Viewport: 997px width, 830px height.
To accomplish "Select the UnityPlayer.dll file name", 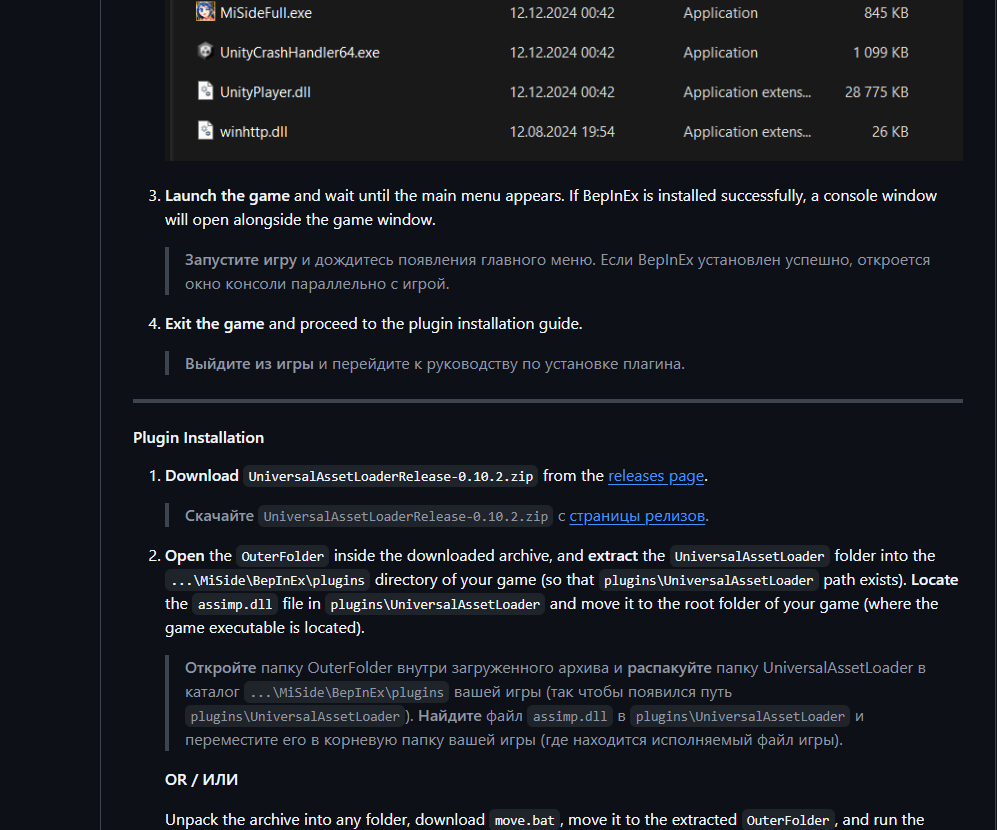I will [265, 92].
